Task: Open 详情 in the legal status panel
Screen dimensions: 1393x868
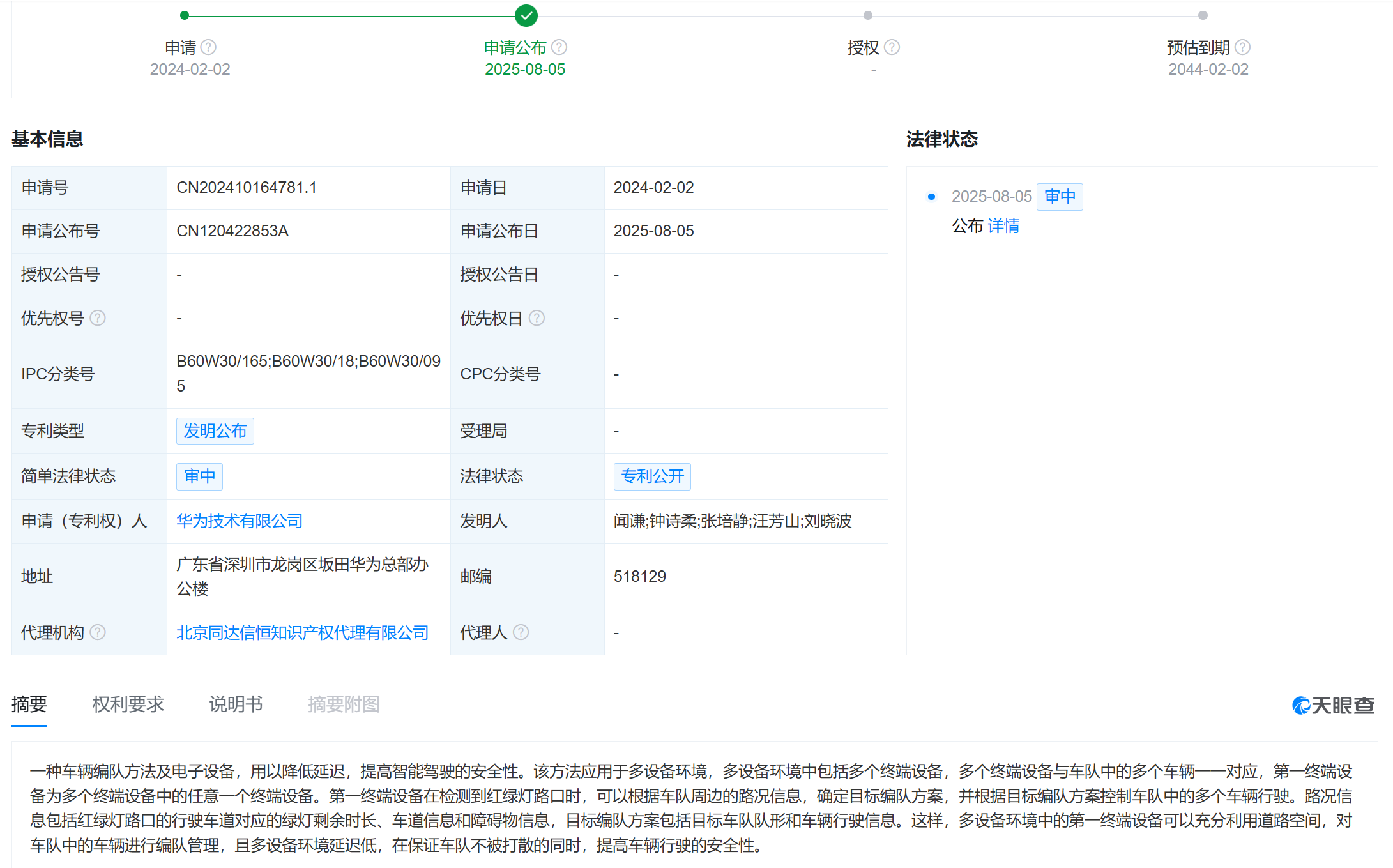Action: (1003, 227)
